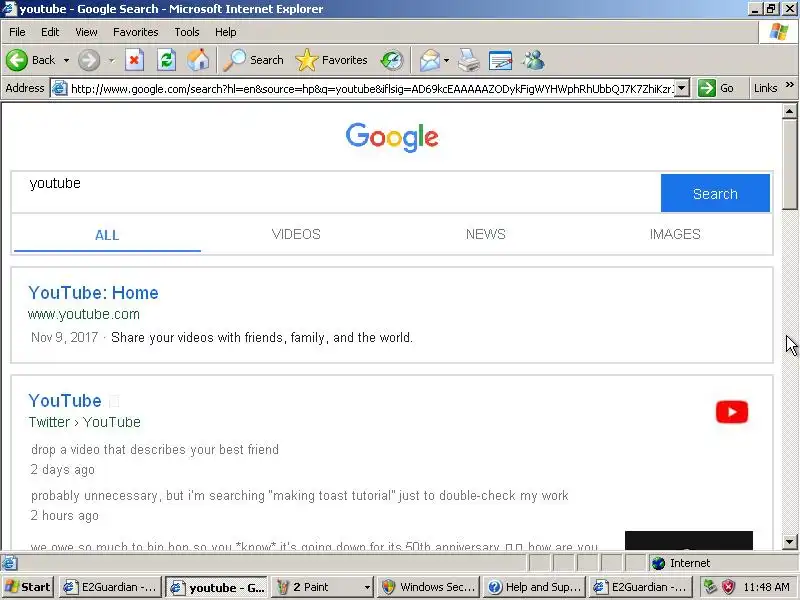Open the Help menu

pyautogui.click(x=226, y=32)
